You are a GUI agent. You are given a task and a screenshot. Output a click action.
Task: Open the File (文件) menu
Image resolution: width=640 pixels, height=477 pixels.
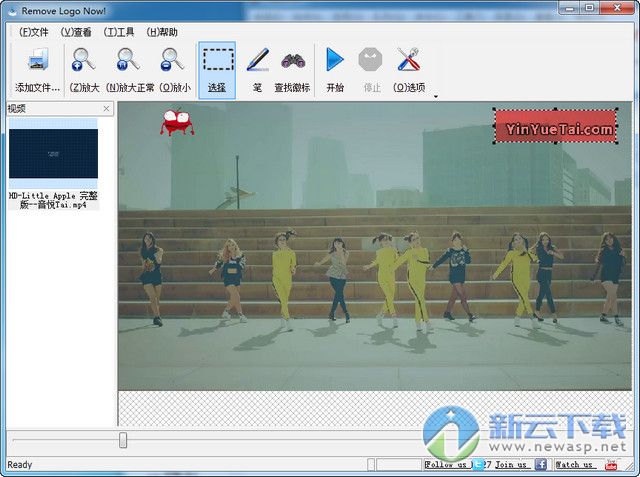[x=34, y=32]
